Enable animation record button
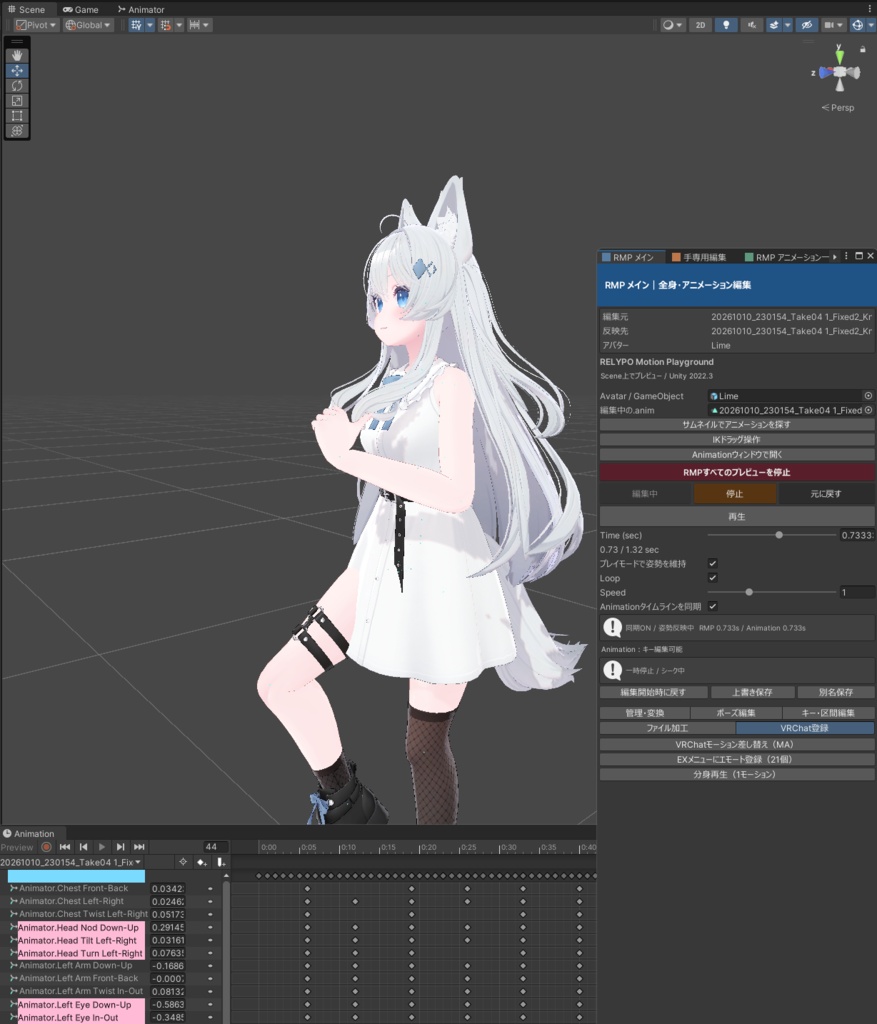 (x=46, y=847)
